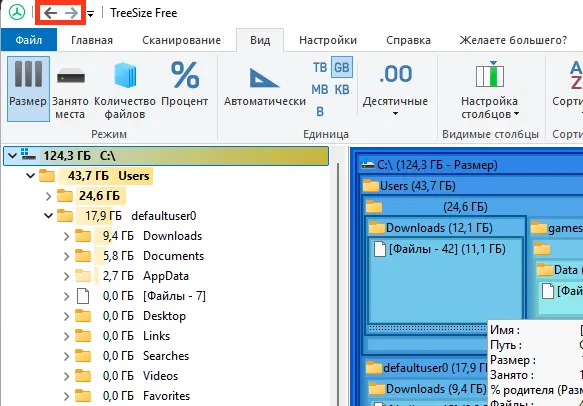Click the 24,6 ГБ folder icon
The width and height of the screenshot is (583, 406).
point(65,196)
